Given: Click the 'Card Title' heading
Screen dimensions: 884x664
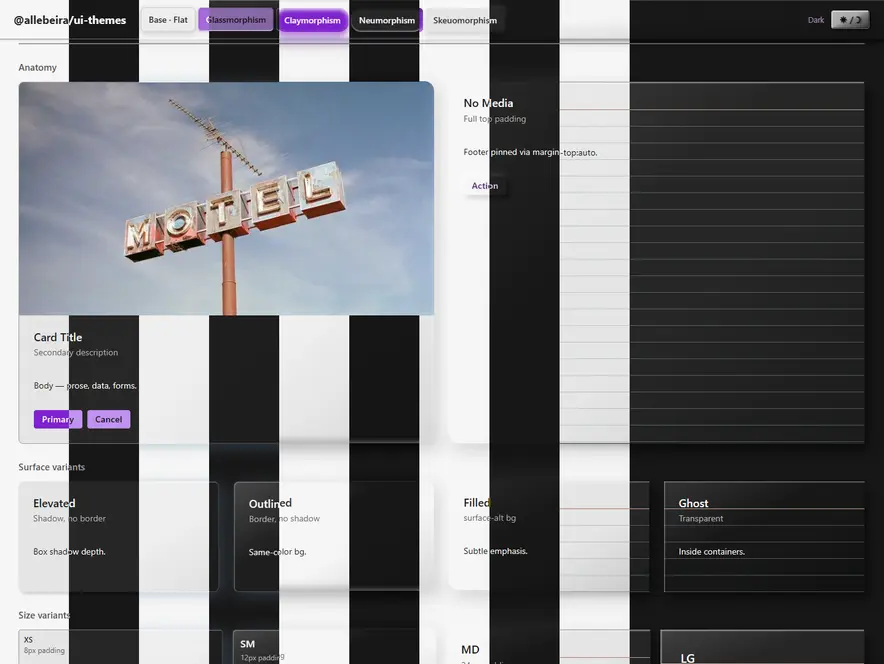Looking at the screenshot, I should 58,337.
